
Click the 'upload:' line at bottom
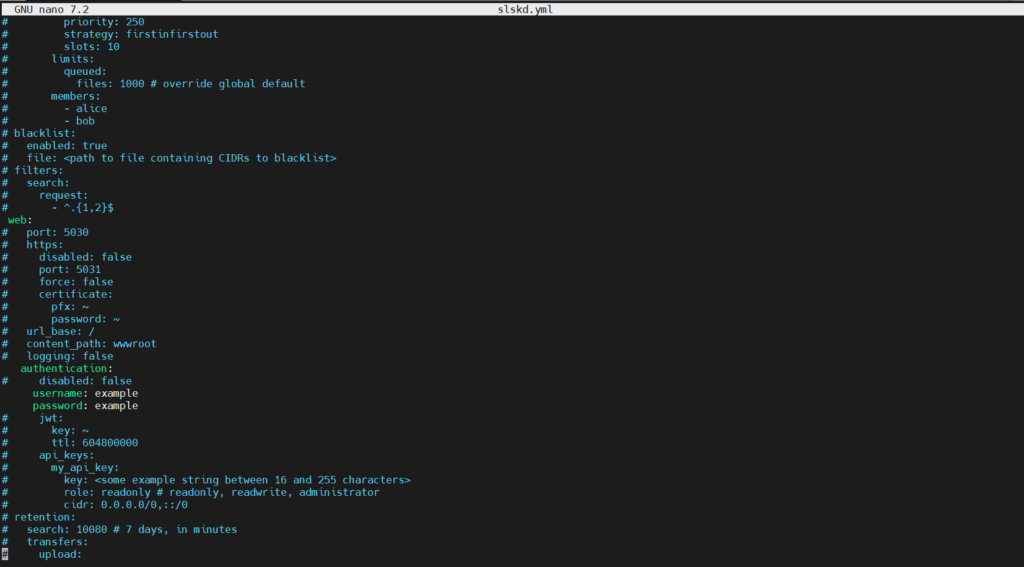point(61,555)
